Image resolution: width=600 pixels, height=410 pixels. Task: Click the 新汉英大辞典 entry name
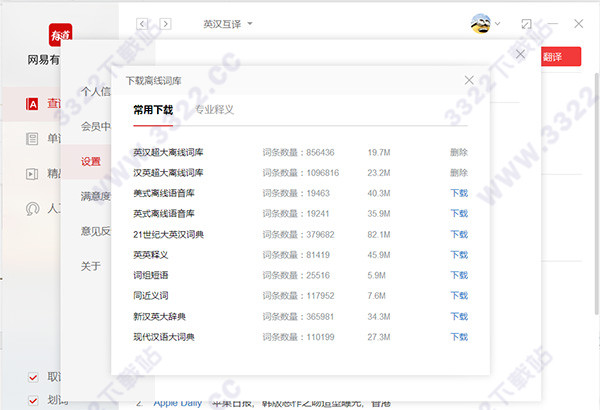point(159,317)
